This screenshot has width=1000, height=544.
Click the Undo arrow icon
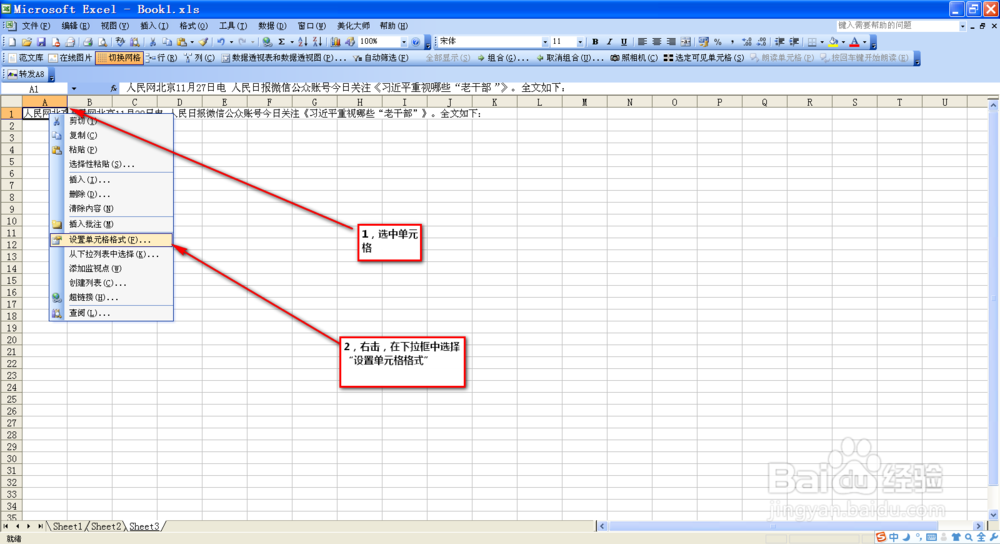220,42
